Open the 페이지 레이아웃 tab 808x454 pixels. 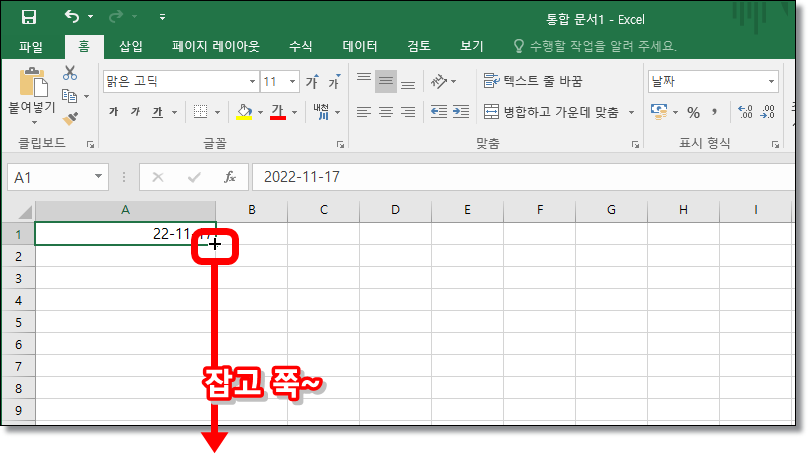coord(216,46)
